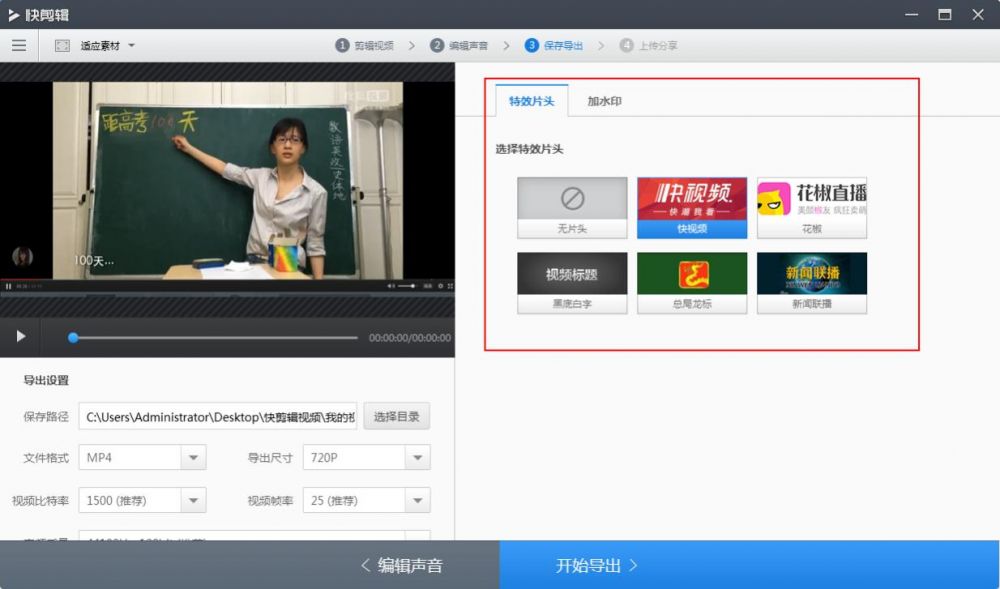1000x589 pixels.
Task: Choose the 花椒 intro thumbnail
Action: (812, 208)
